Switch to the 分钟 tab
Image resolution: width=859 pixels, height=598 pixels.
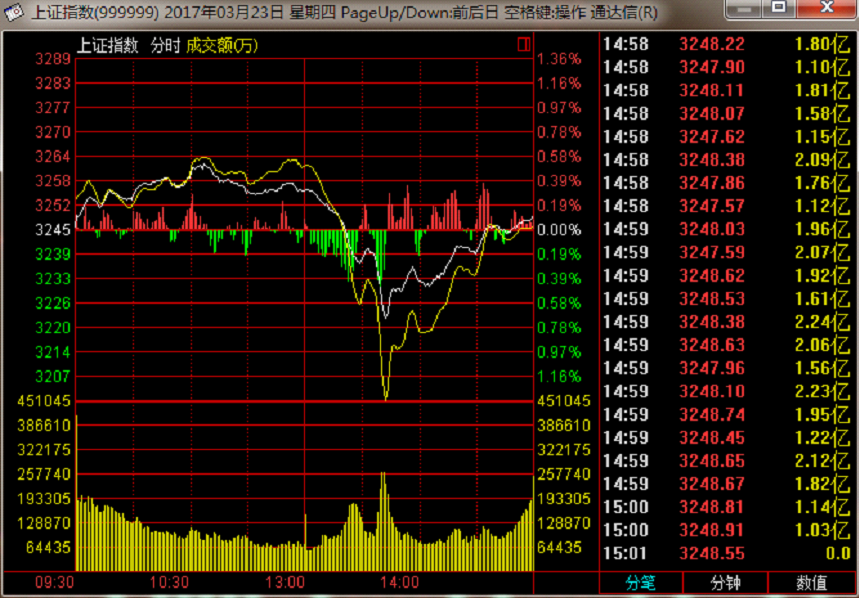point(725,583)
